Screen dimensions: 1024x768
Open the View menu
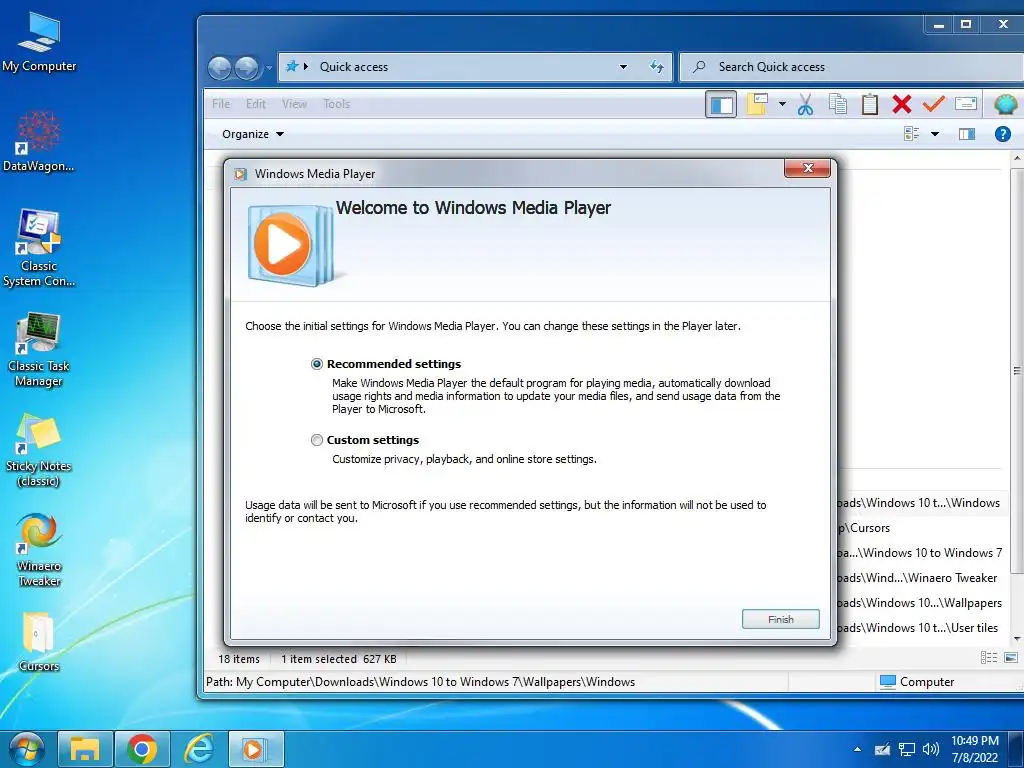(294, 104)
